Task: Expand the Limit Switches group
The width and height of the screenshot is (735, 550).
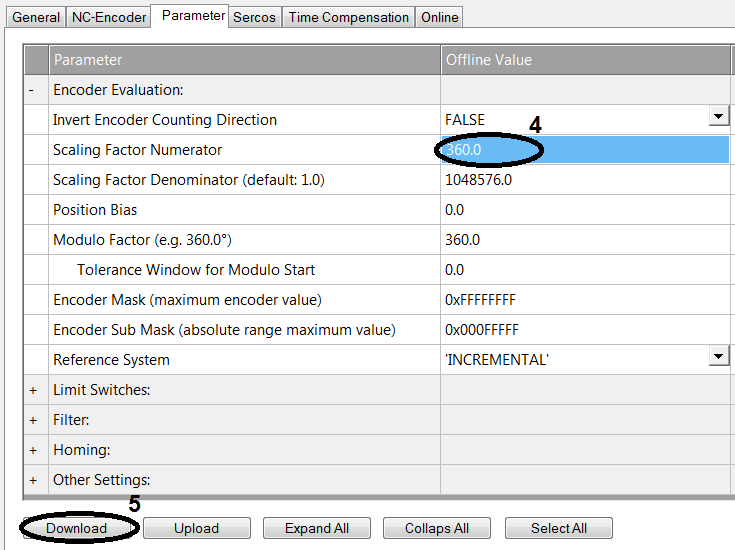Action: (x=33, y=390)
